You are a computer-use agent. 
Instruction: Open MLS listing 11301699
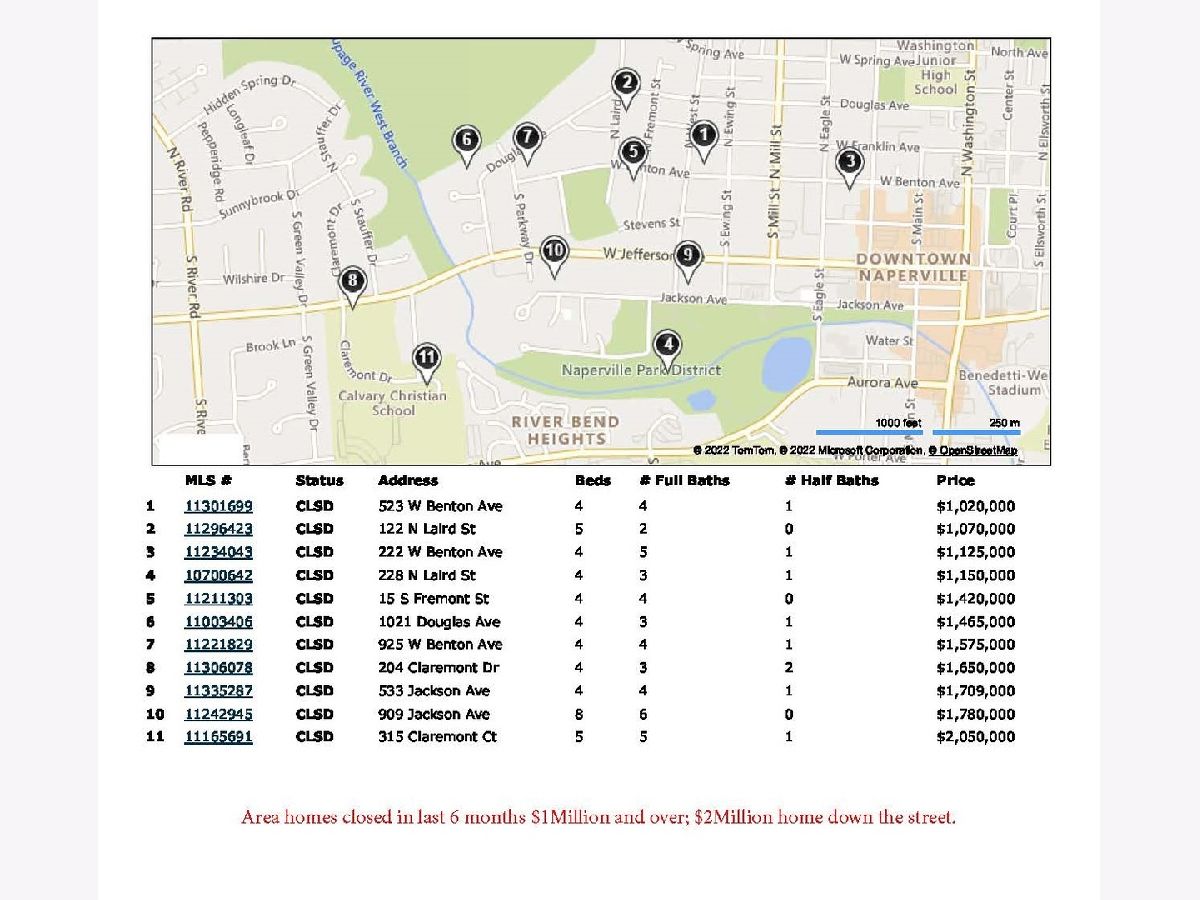(218, 506)
